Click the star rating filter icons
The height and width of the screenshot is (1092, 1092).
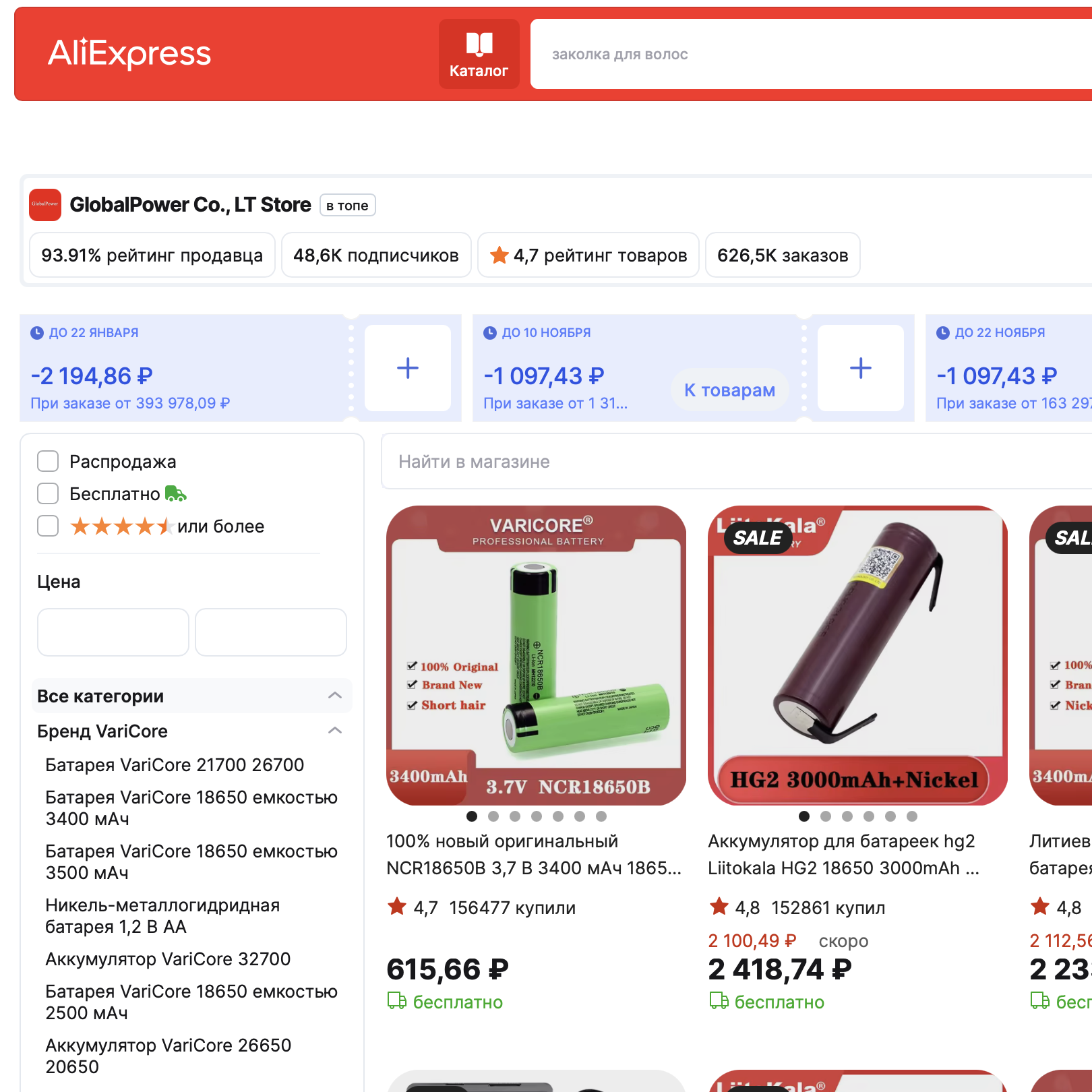click(x=121, y=526)
